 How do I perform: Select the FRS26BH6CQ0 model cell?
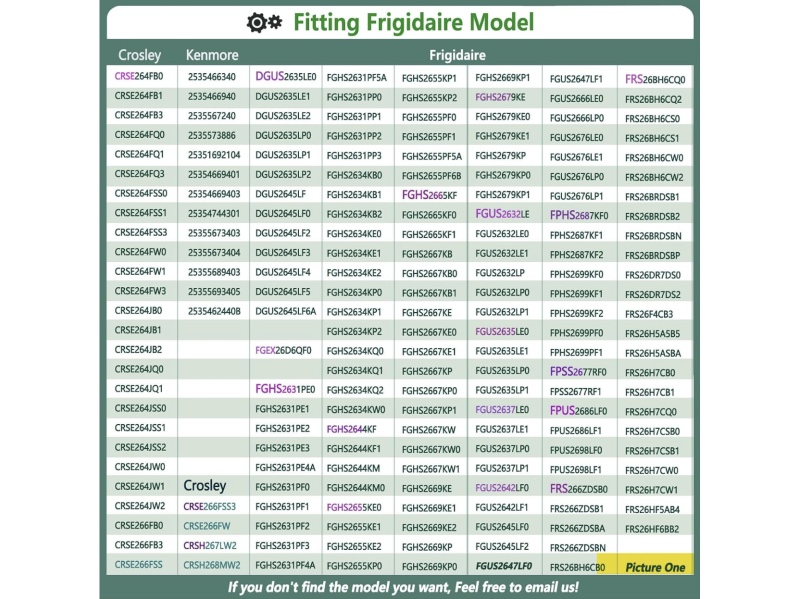coord(654,78)
